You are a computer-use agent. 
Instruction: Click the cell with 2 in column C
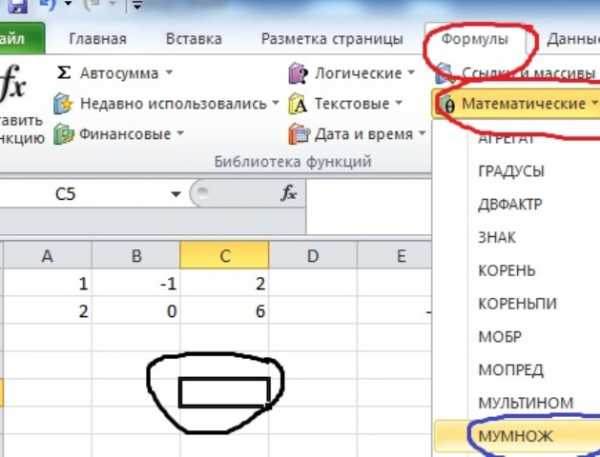coord(224,284)
